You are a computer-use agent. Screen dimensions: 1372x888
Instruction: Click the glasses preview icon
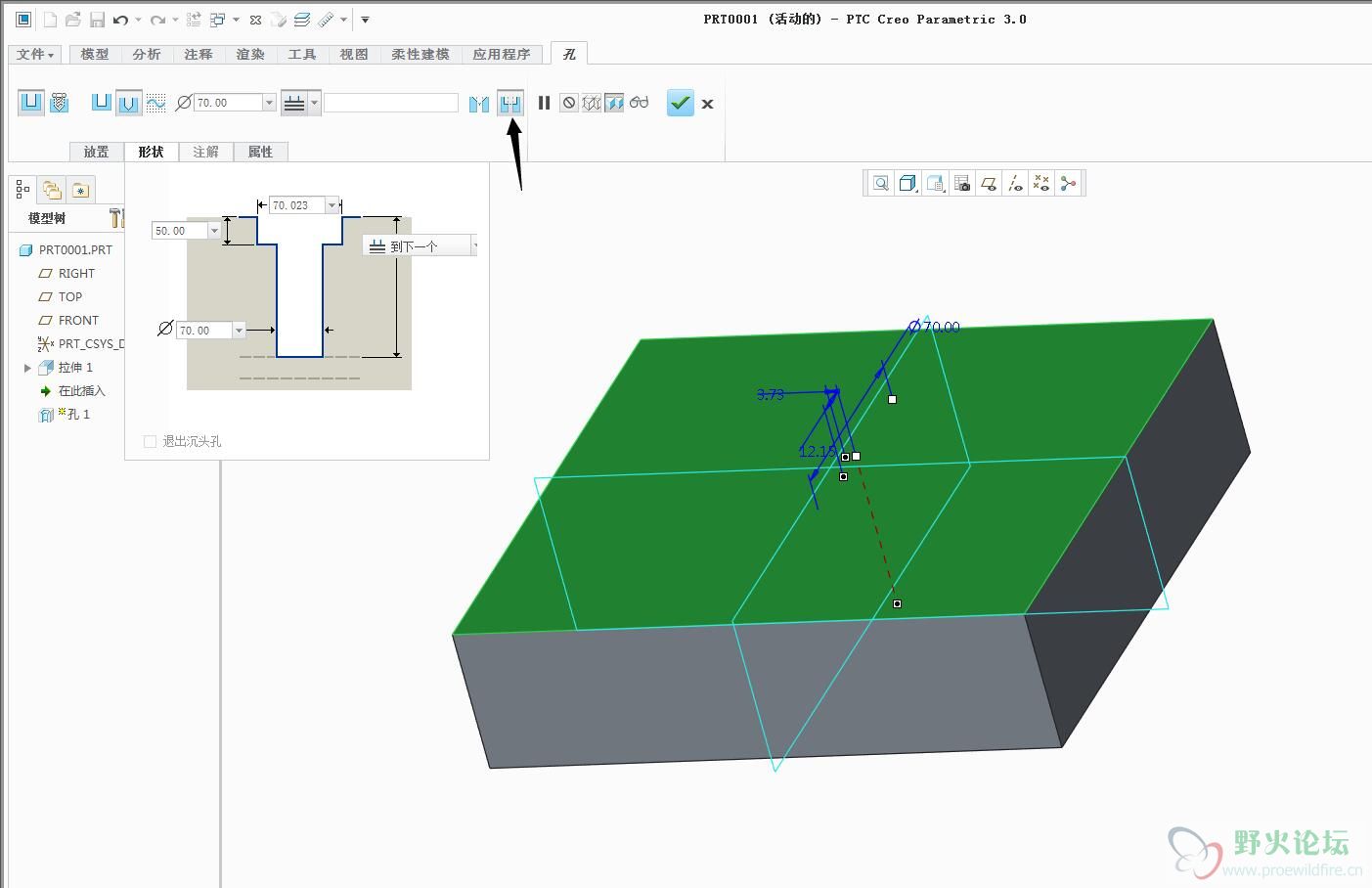point(639,103)
